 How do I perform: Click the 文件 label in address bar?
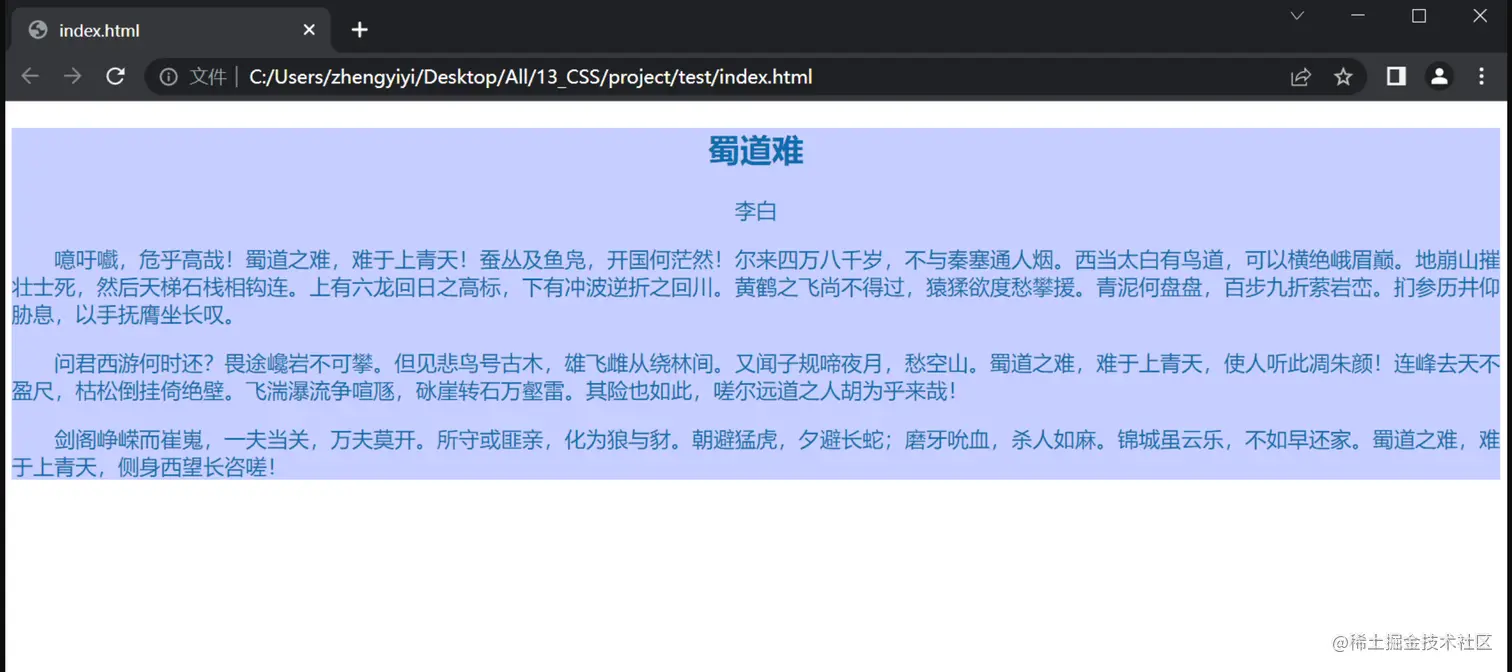click(208, 77)
